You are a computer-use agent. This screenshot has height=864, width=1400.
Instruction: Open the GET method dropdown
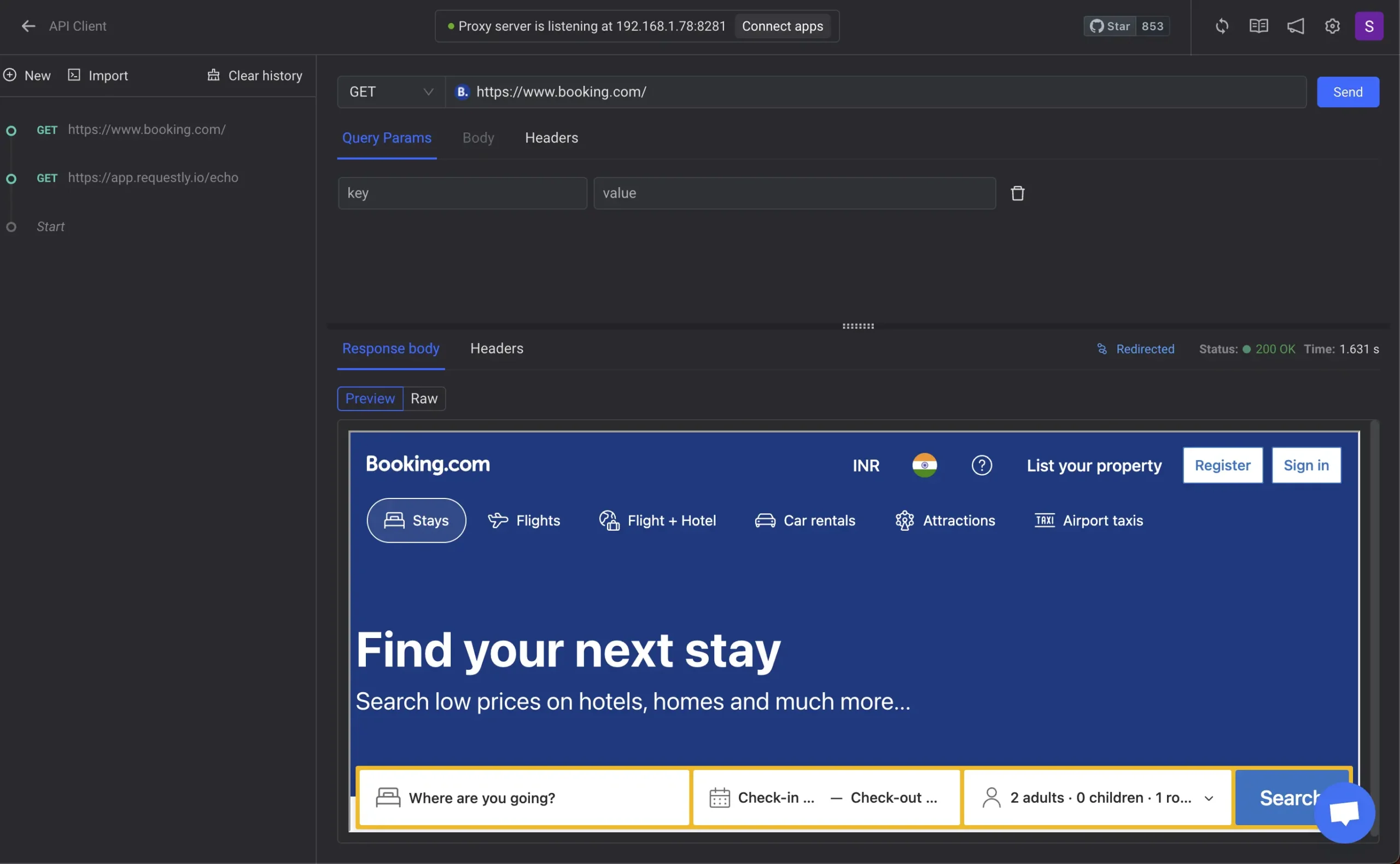[391, 92]
